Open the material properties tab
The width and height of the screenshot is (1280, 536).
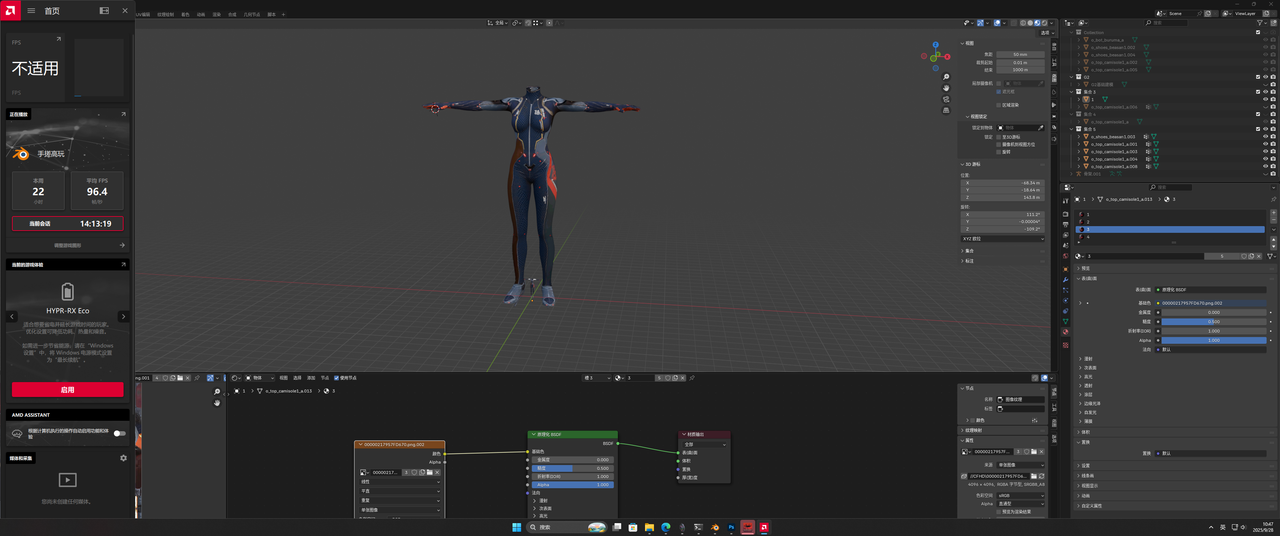(x=1065, y=332)
